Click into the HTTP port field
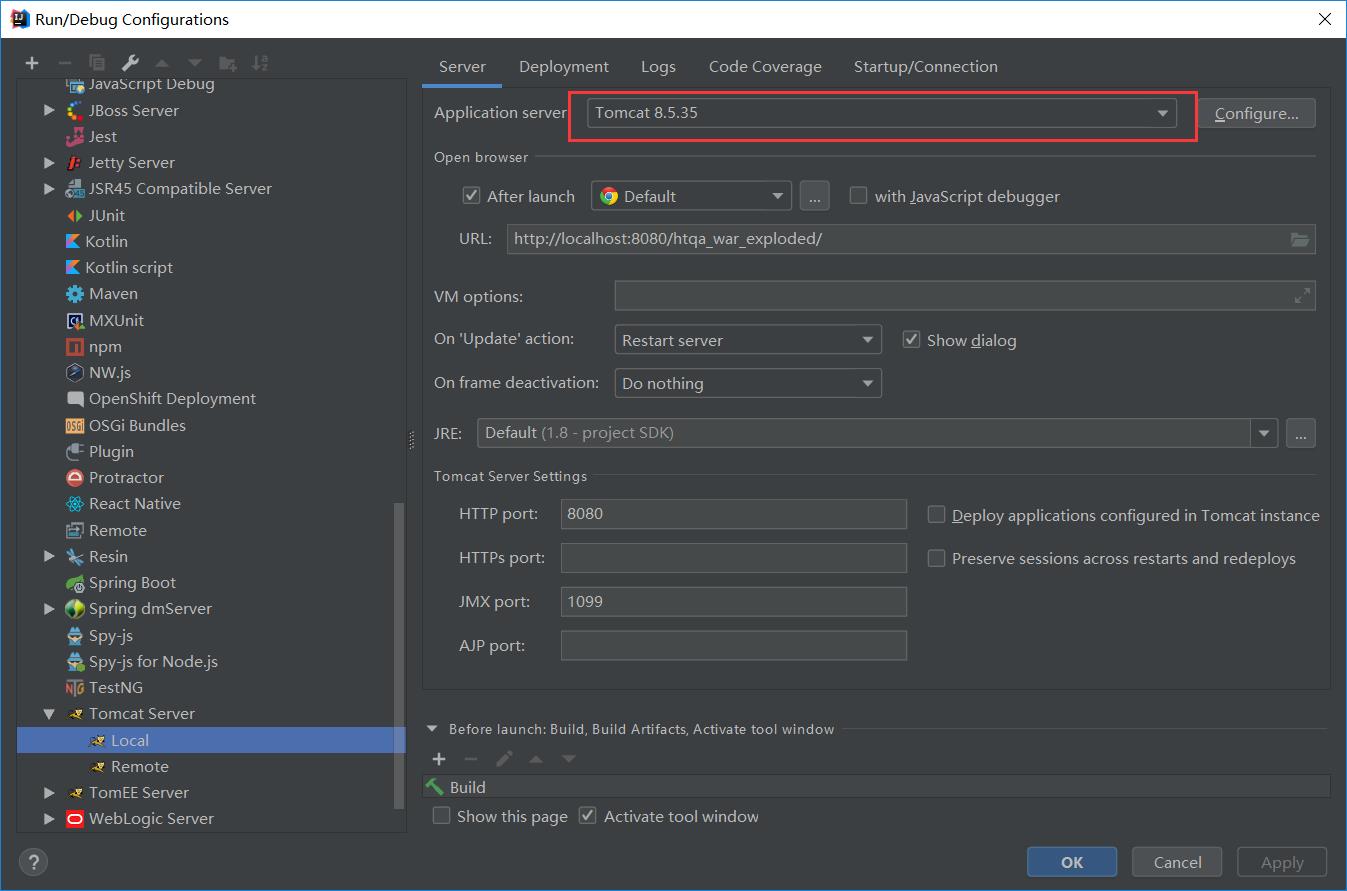 click(733, 514)
